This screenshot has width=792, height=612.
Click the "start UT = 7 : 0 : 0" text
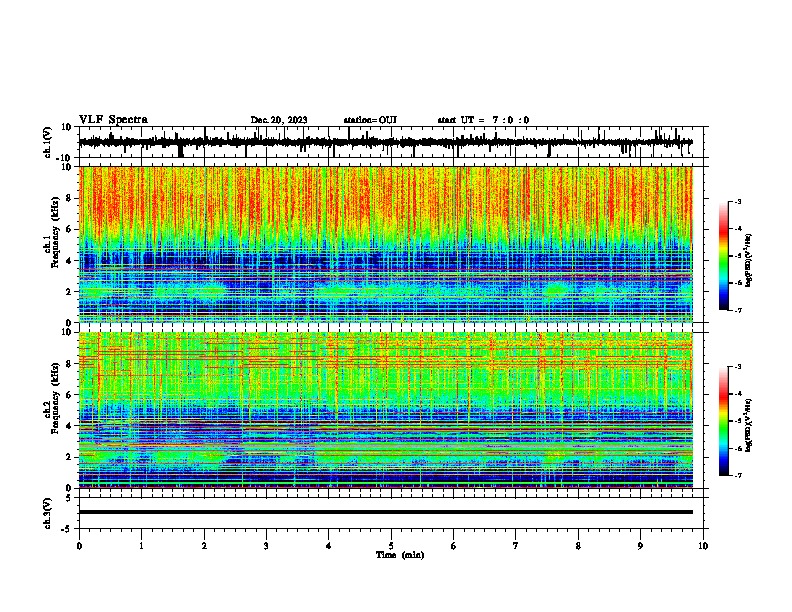click(483, 120)
